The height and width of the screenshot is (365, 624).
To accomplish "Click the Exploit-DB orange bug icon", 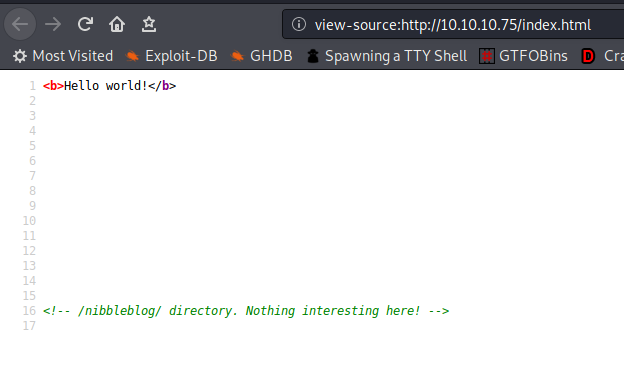I will (132, 56).
